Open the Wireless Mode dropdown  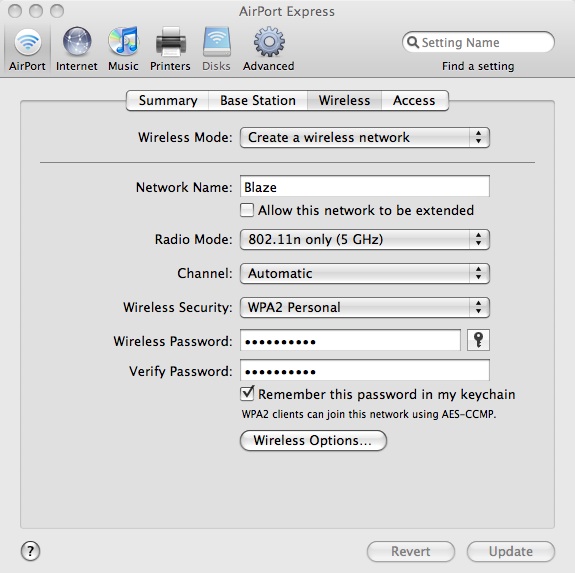click(365, 137)
